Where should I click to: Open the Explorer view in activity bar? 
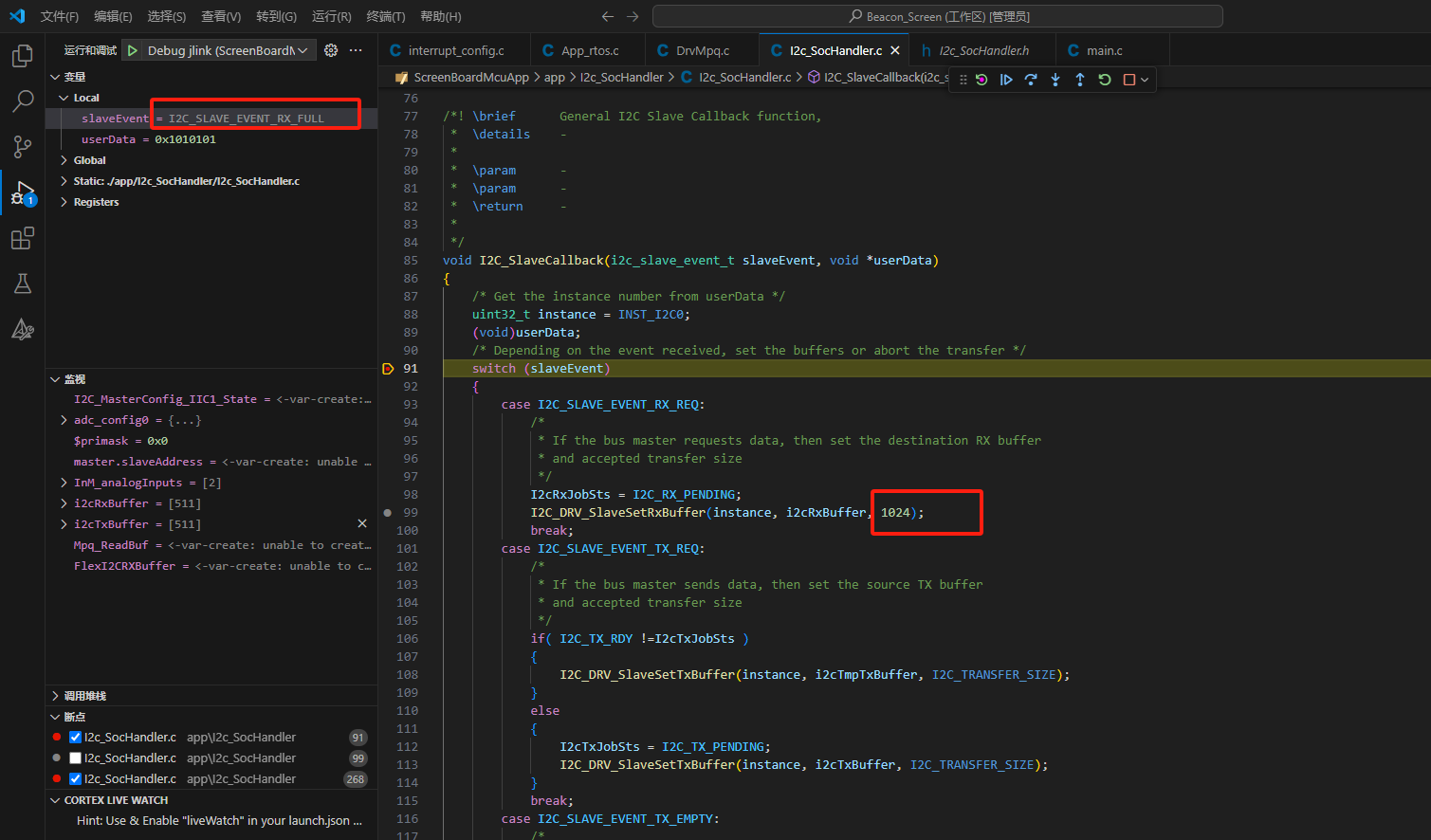point(23,55)
